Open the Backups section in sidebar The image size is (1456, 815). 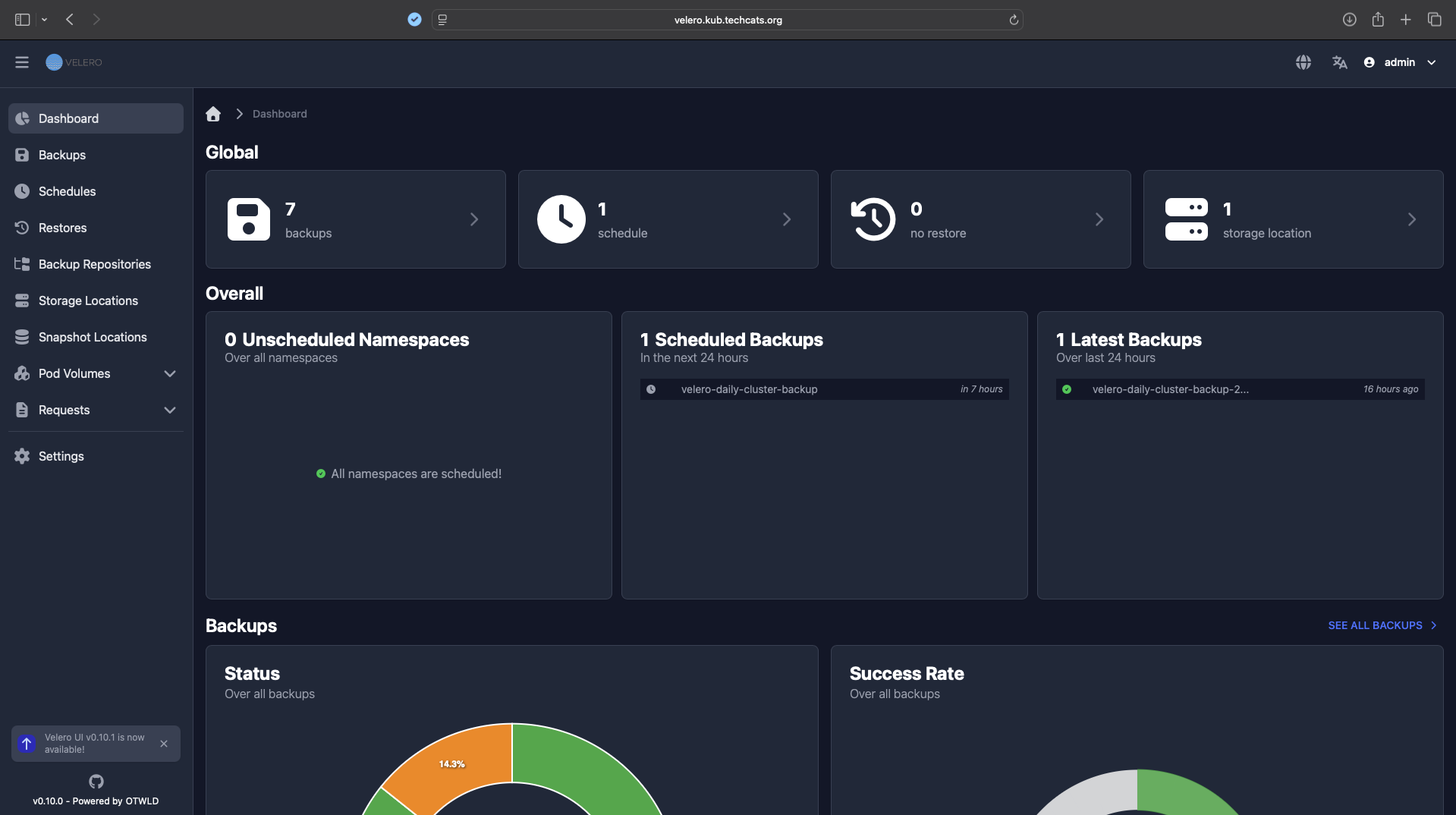point(61,154)
